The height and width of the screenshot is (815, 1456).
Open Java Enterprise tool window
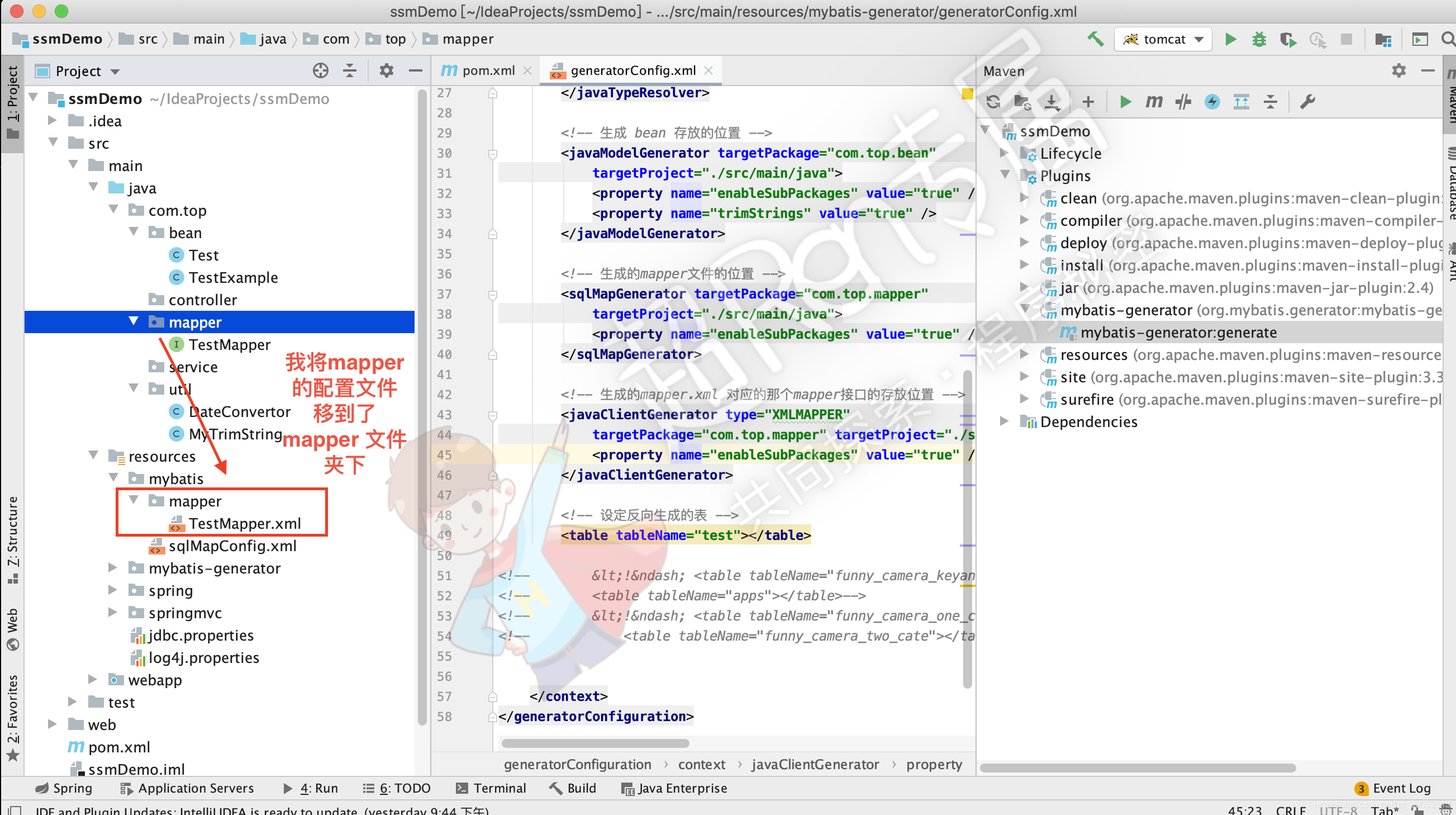point(674,788)
